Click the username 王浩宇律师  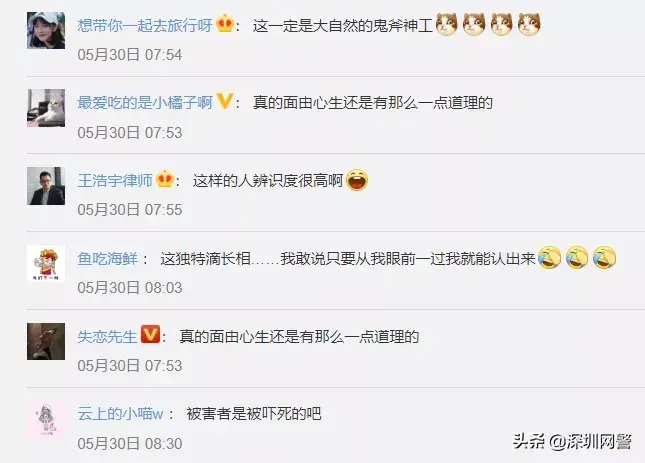pyautogui.click(x=115, y=181)
